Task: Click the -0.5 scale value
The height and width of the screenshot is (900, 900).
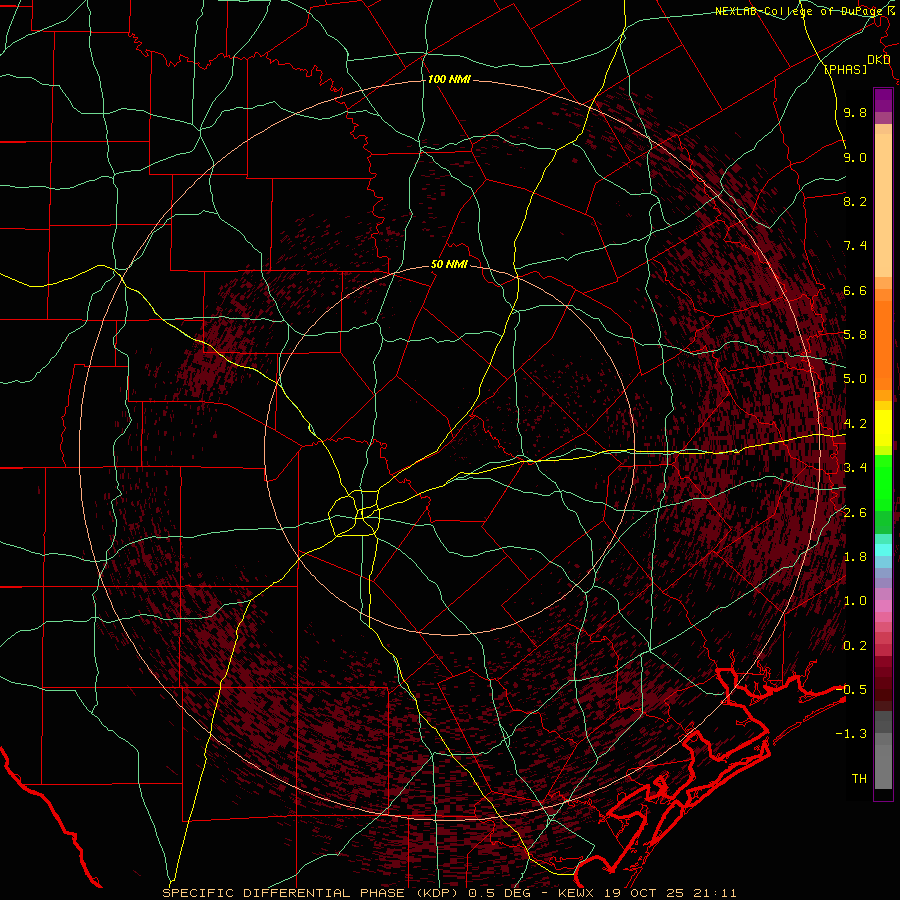Action: click(851, 690)
